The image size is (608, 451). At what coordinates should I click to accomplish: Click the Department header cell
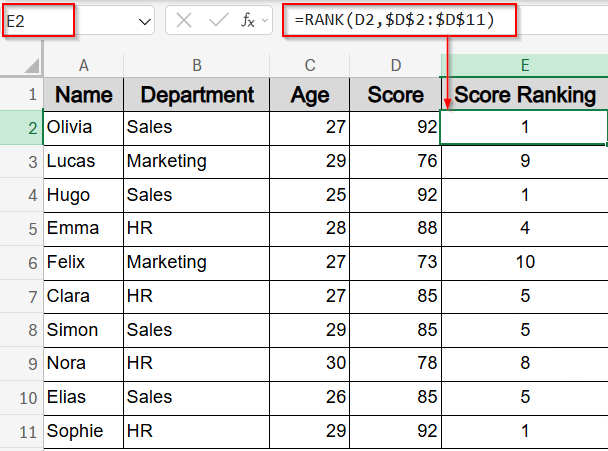[197, 95]
